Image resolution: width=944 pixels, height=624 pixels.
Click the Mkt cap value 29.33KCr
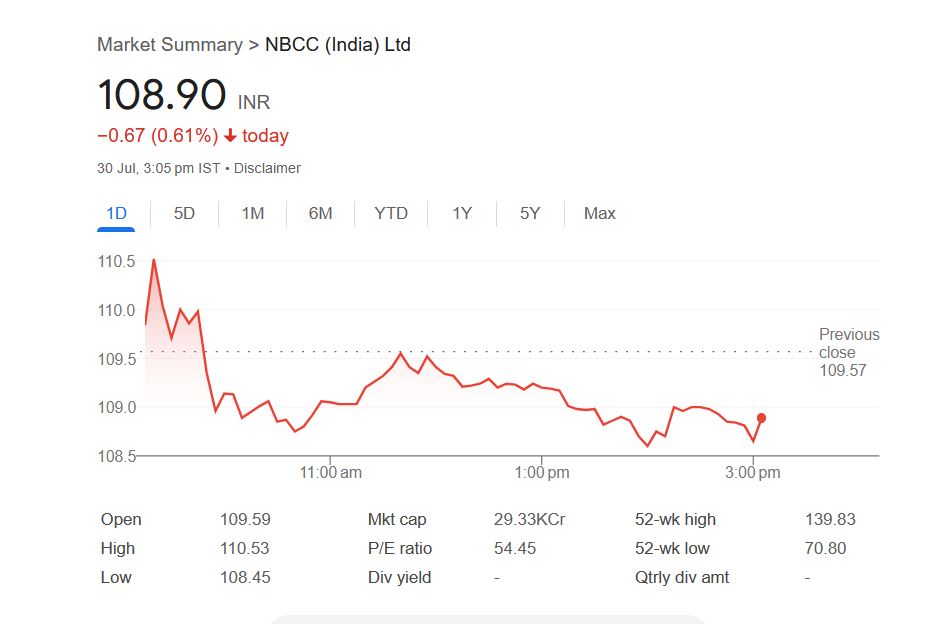point(529,519)
